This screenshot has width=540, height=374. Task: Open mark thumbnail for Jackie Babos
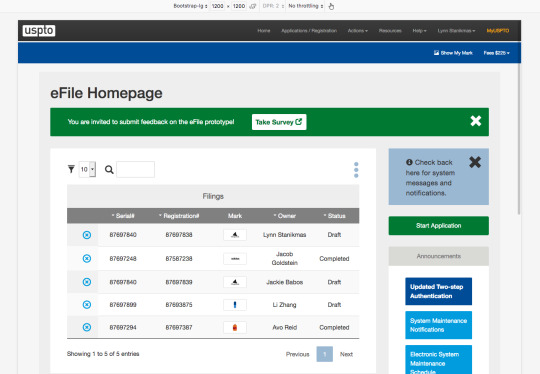[x=235, y=282]
